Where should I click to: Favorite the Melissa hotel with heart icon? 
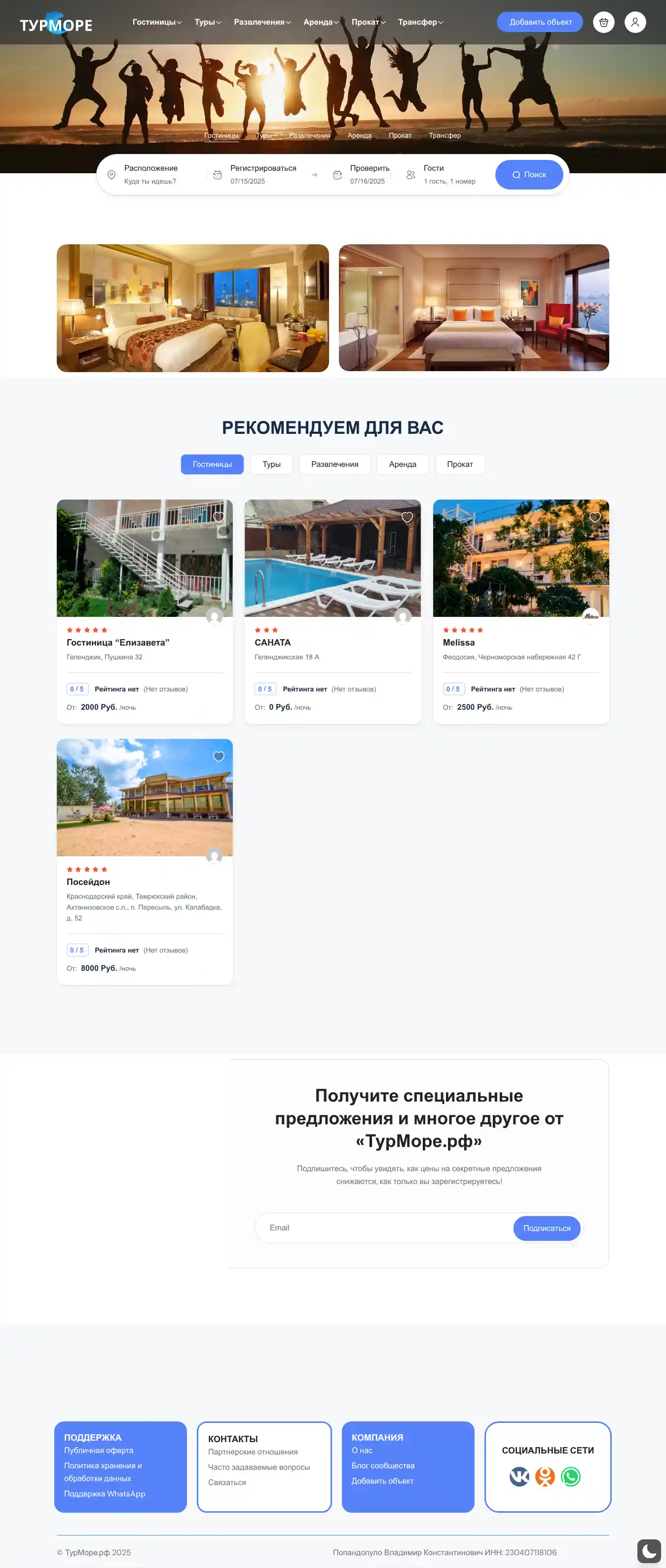coord(595,517)
